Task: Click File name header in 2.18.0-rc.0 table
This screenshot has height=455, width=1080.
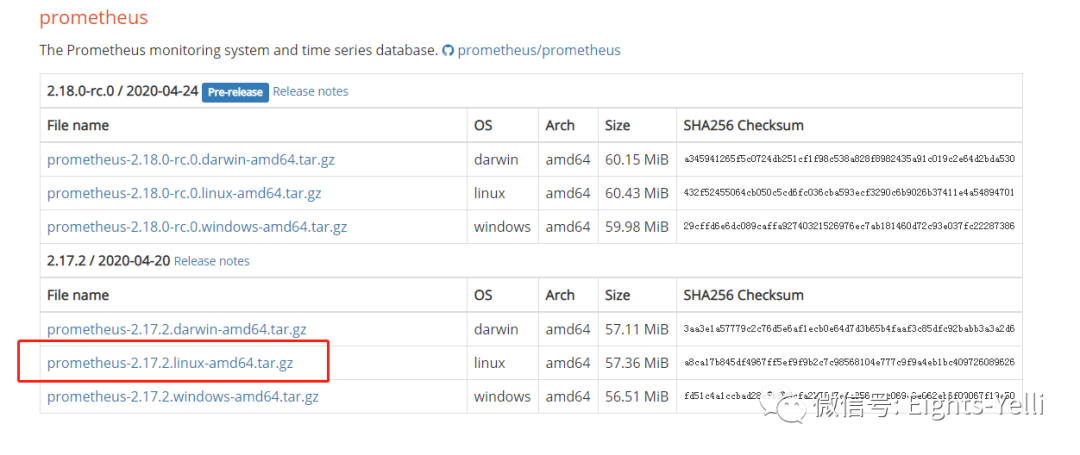Action: click(78, 125)
